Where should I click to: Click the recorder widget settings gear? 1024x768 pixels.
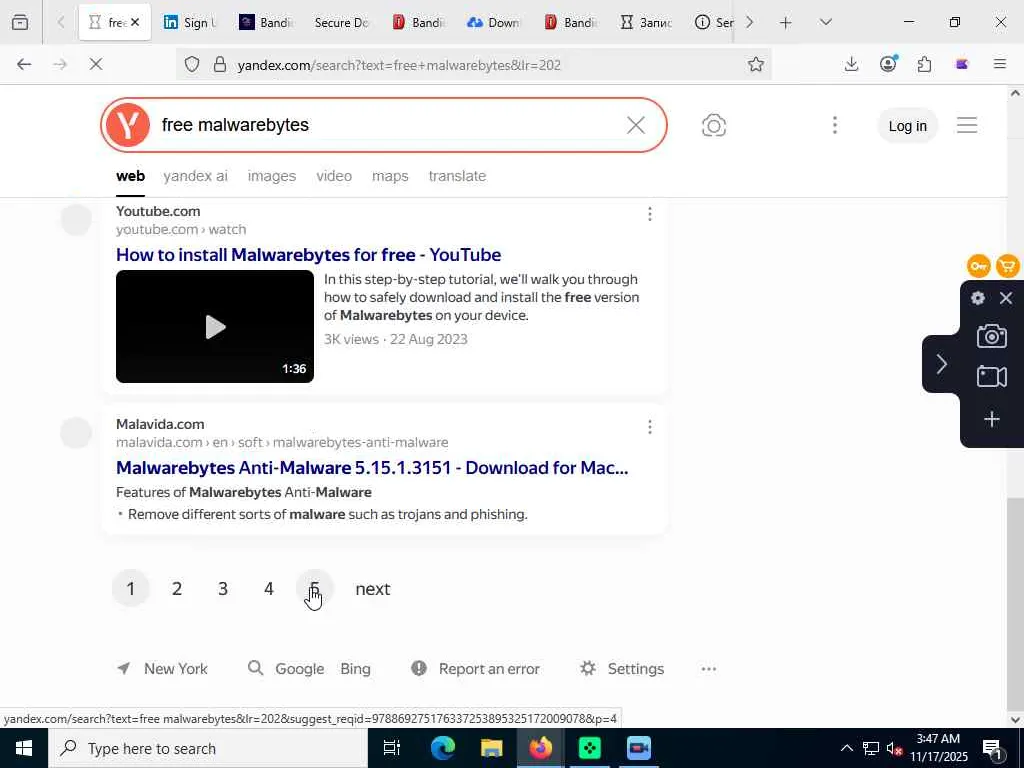tap(978, 298)
